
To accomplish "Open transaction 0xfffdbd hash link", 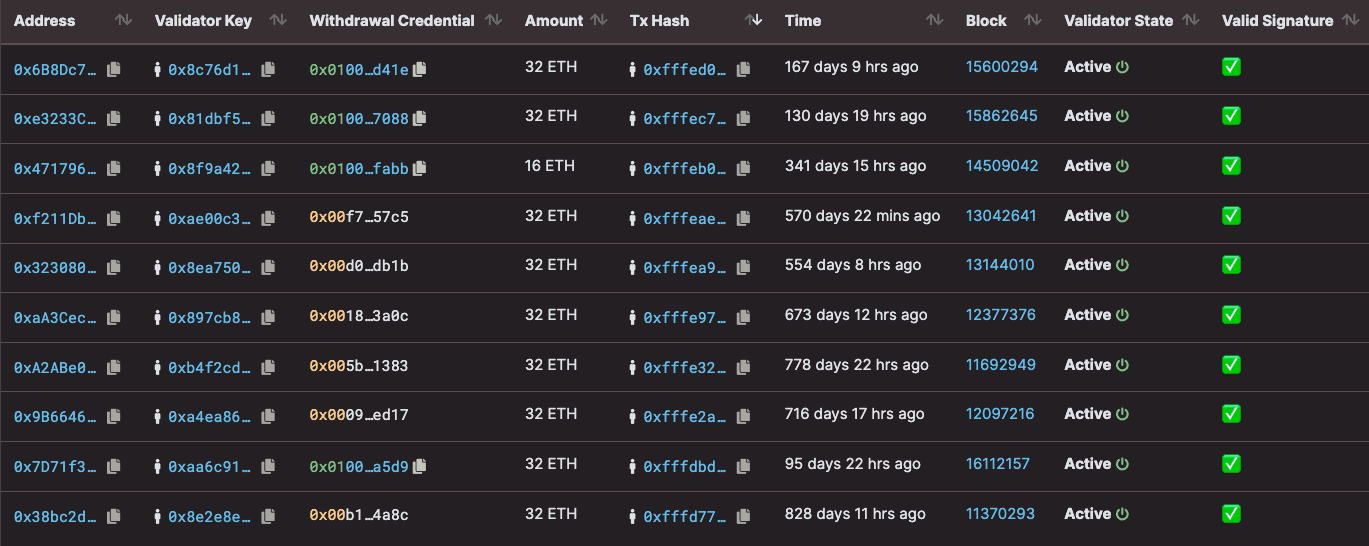I will coord(685,466).
